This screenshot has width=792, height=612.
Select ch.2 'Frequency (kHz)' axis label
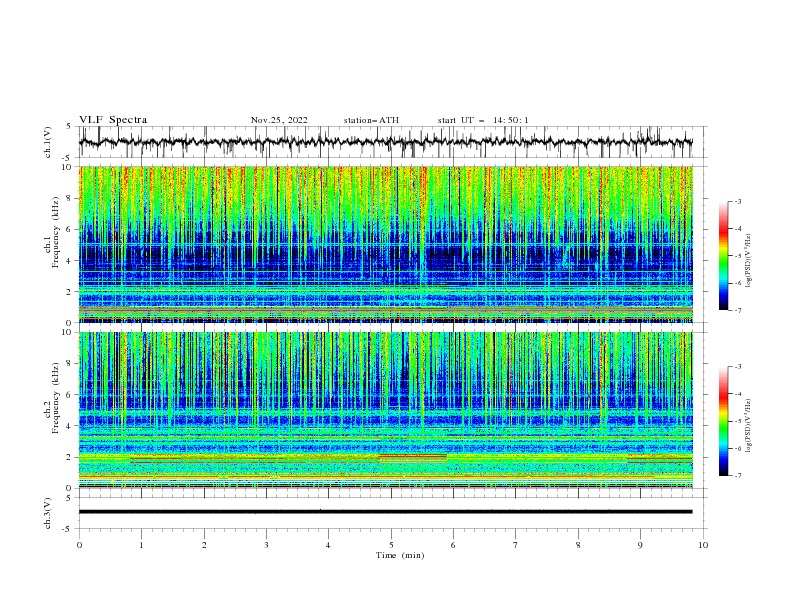coord(55,398)
